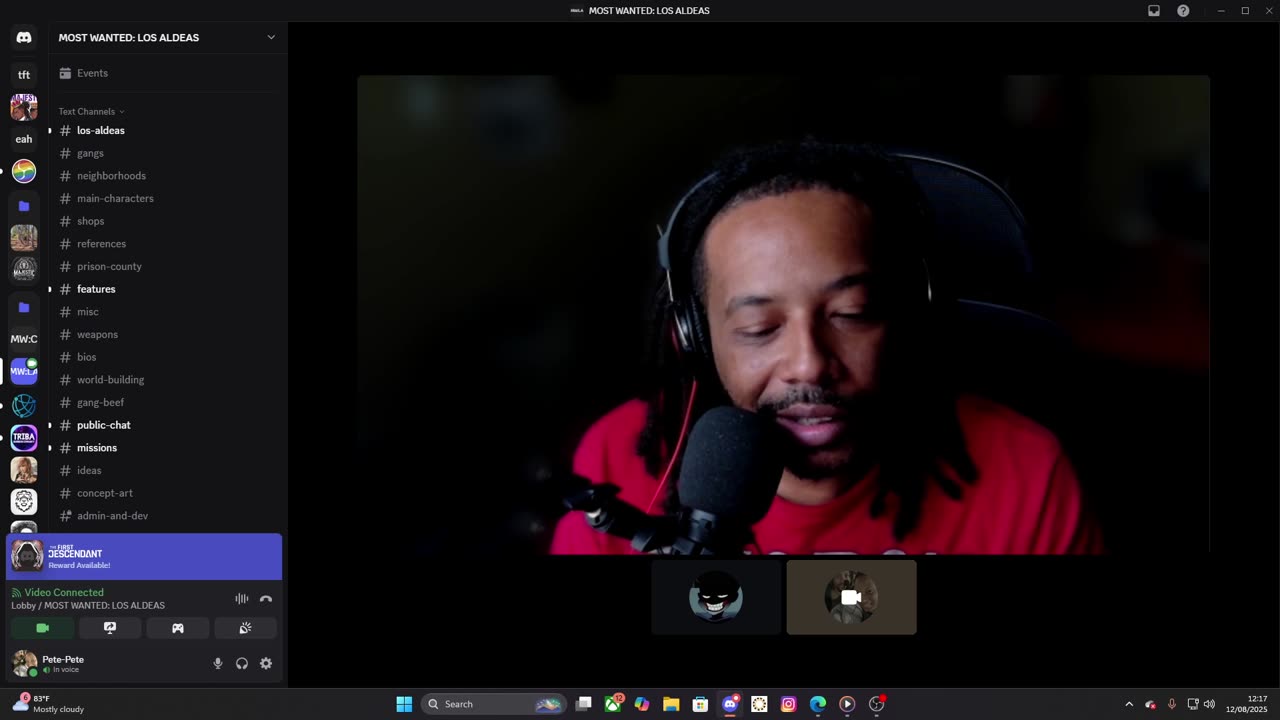Open the Discord help icon
1280x720 pixels.
click(1183, 11)
